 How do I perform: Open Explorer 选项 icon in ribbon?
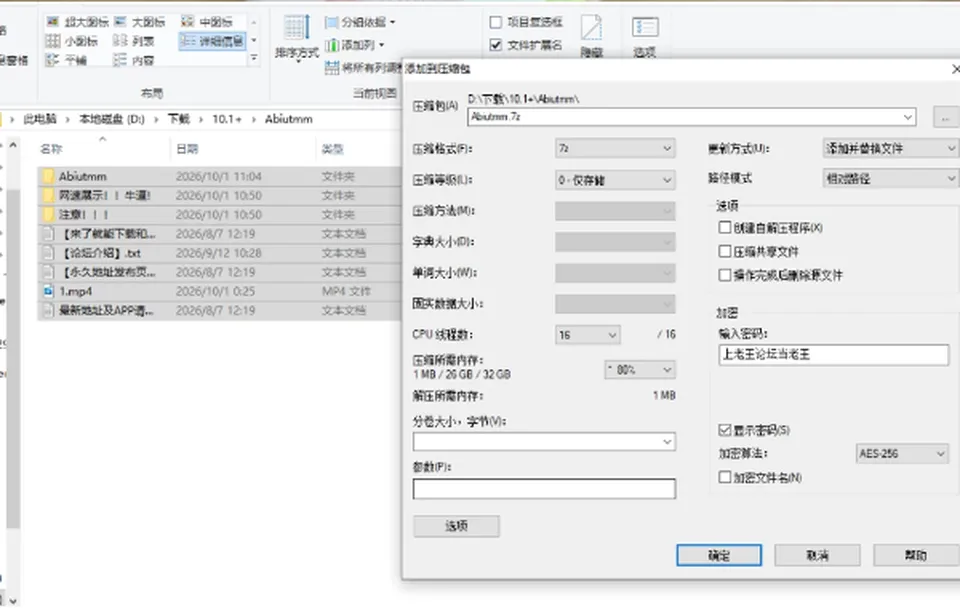645,37
